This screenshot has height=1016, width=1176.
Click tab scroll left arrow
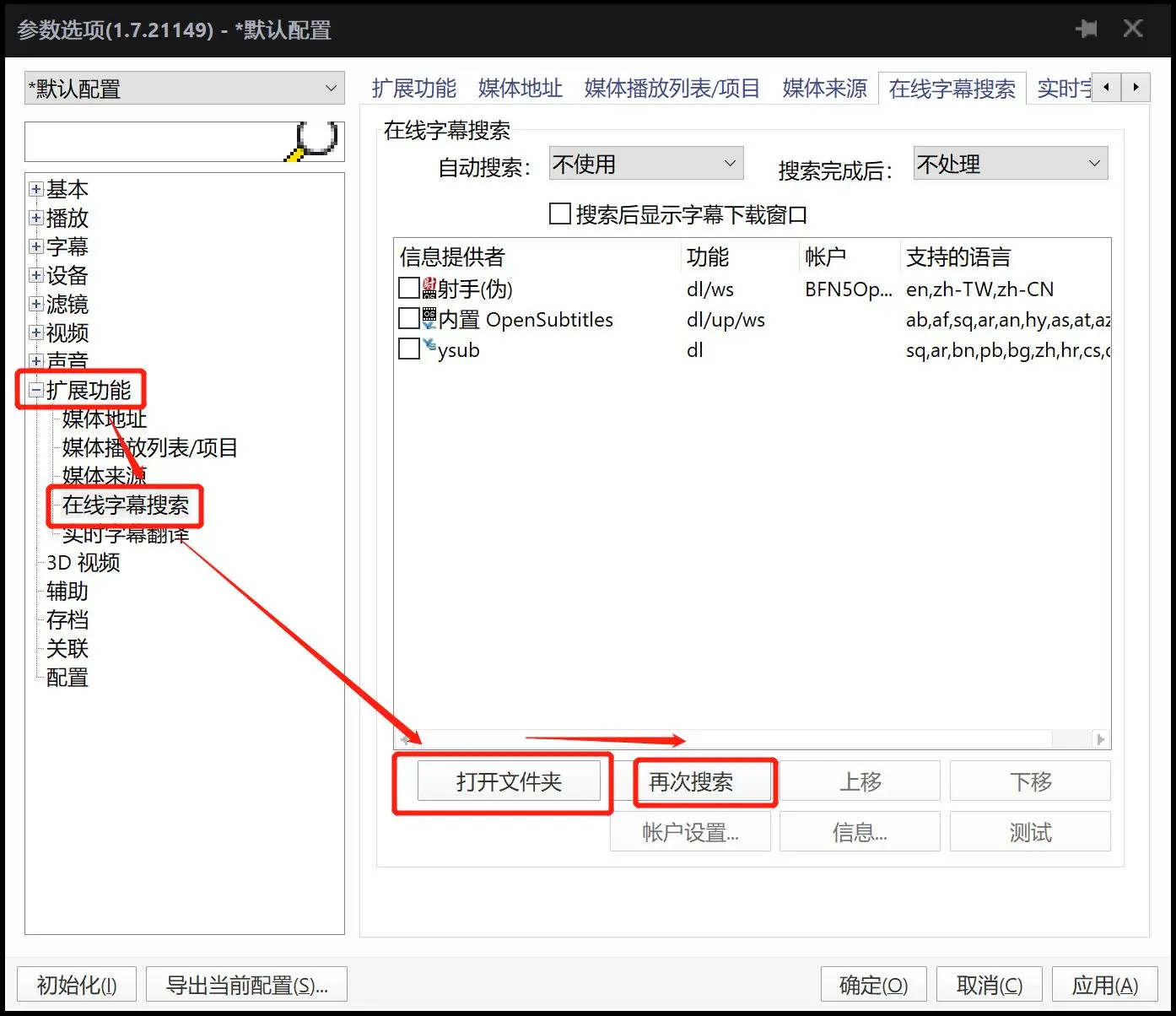pos(1106,87)
